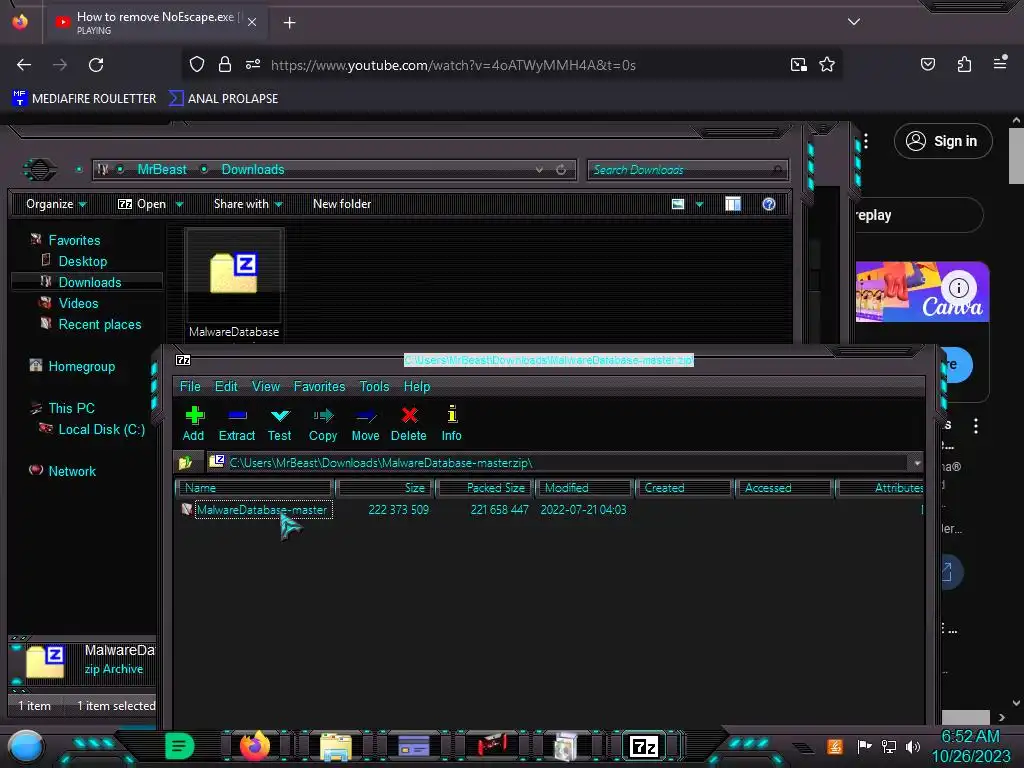1024x768 pixels.
Task: Sort the 7-Zip list by the Name column
Action: coord(255,488)
